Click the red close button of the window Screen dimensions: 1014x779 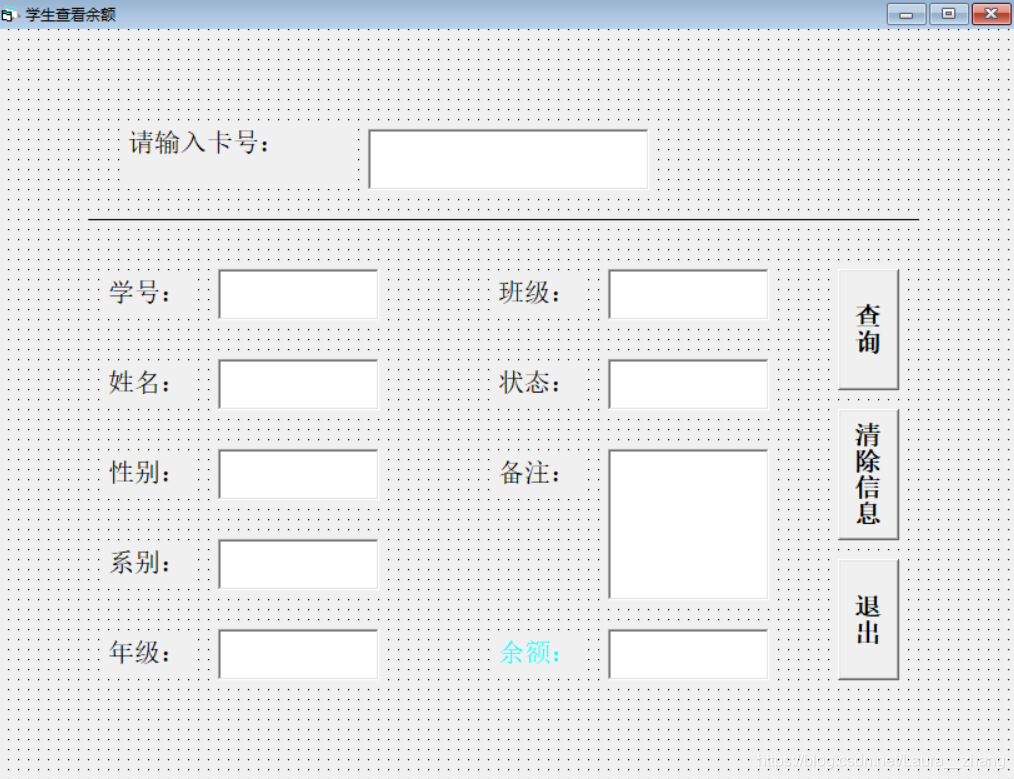tap(989, 13)
